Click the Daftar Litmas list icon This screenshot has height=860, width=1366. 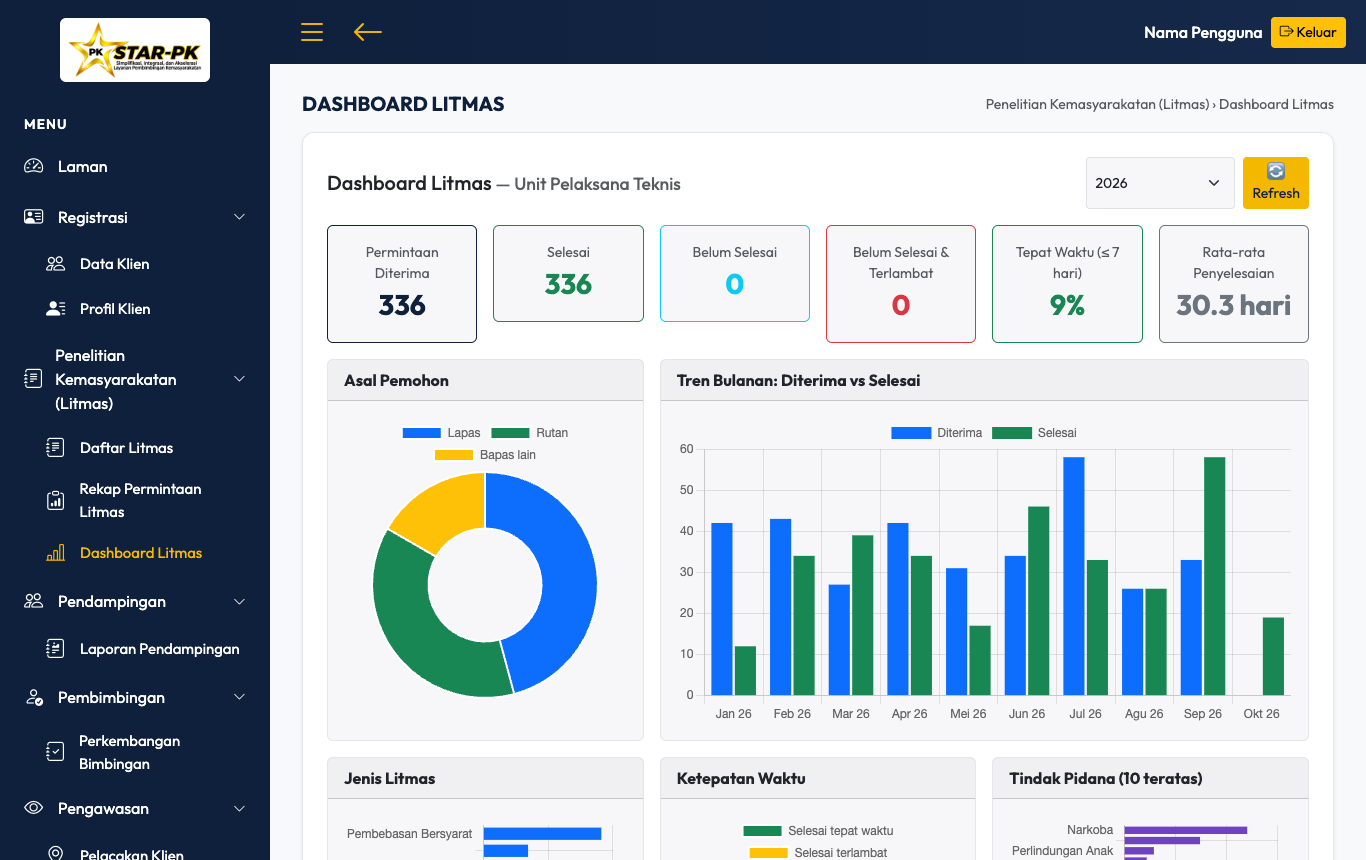point(56,448)
